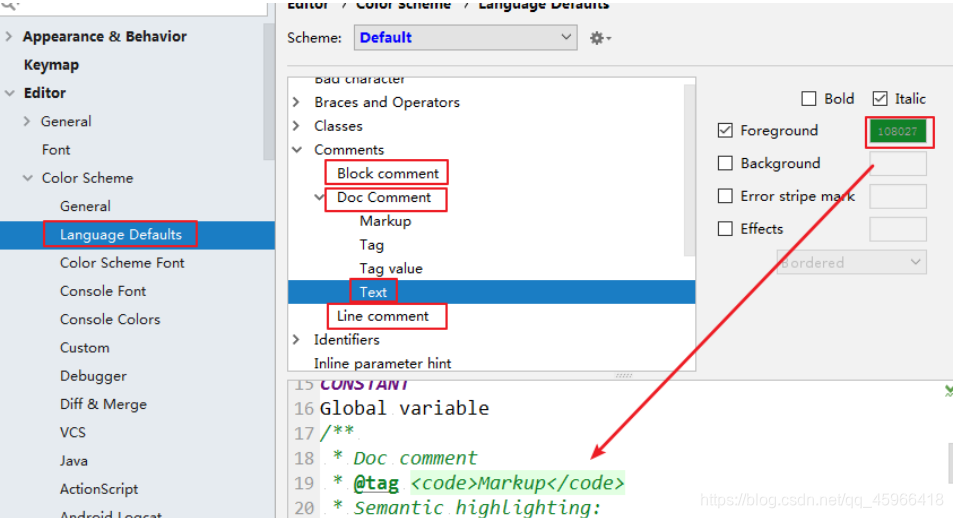
Task: Select Doc Comment item
Action: pos(384,197)
